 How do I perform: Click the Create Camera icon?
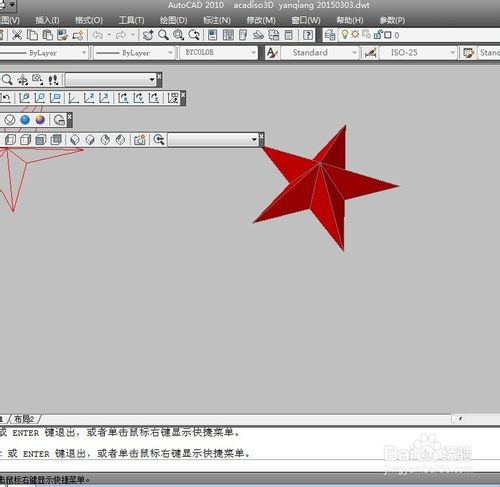click(x=139, y=140)
